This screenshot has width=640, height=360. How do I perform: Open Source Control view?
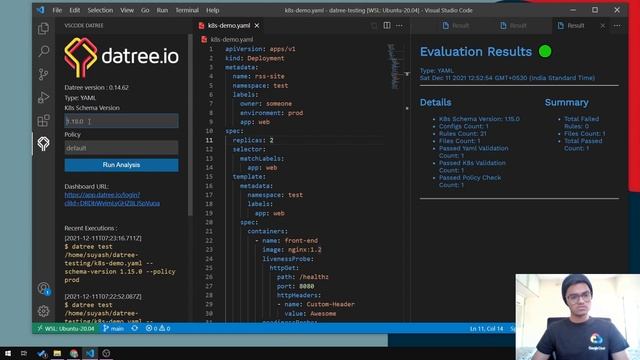click(43, 74)
